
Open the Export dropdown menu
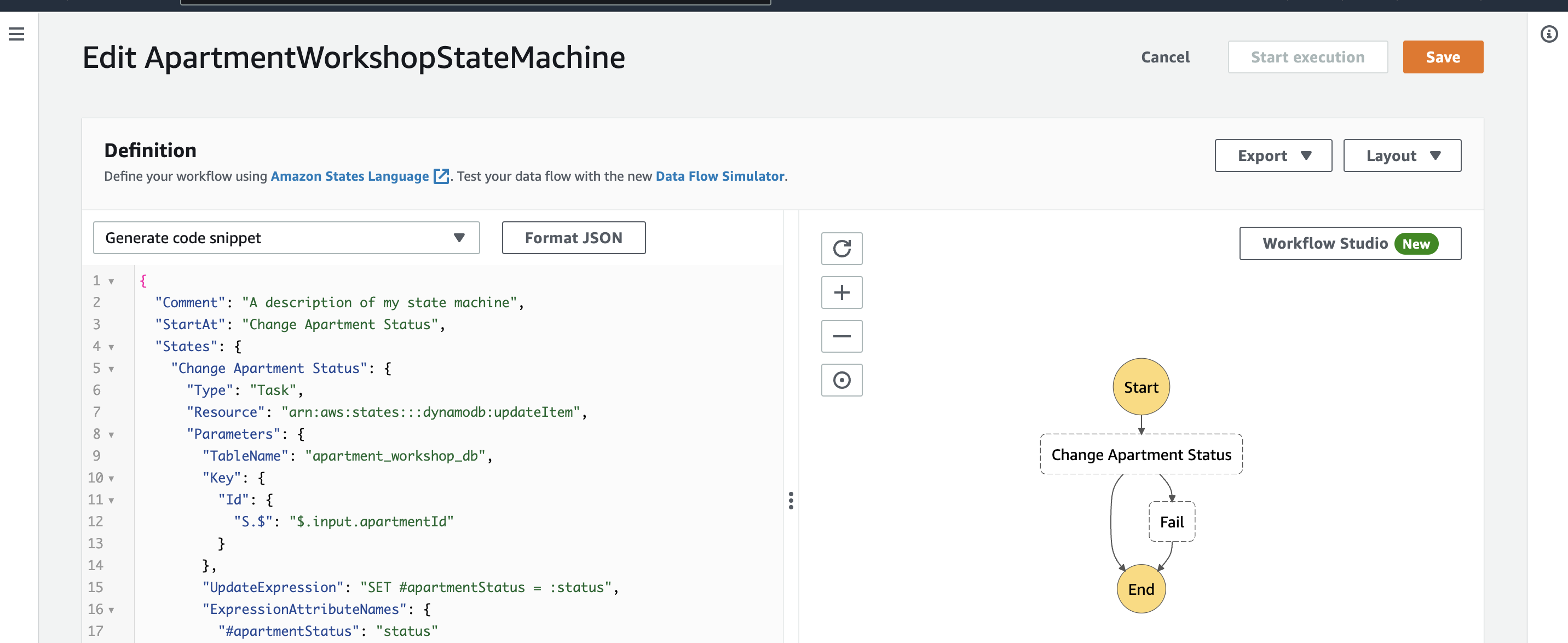(1273, 156)
